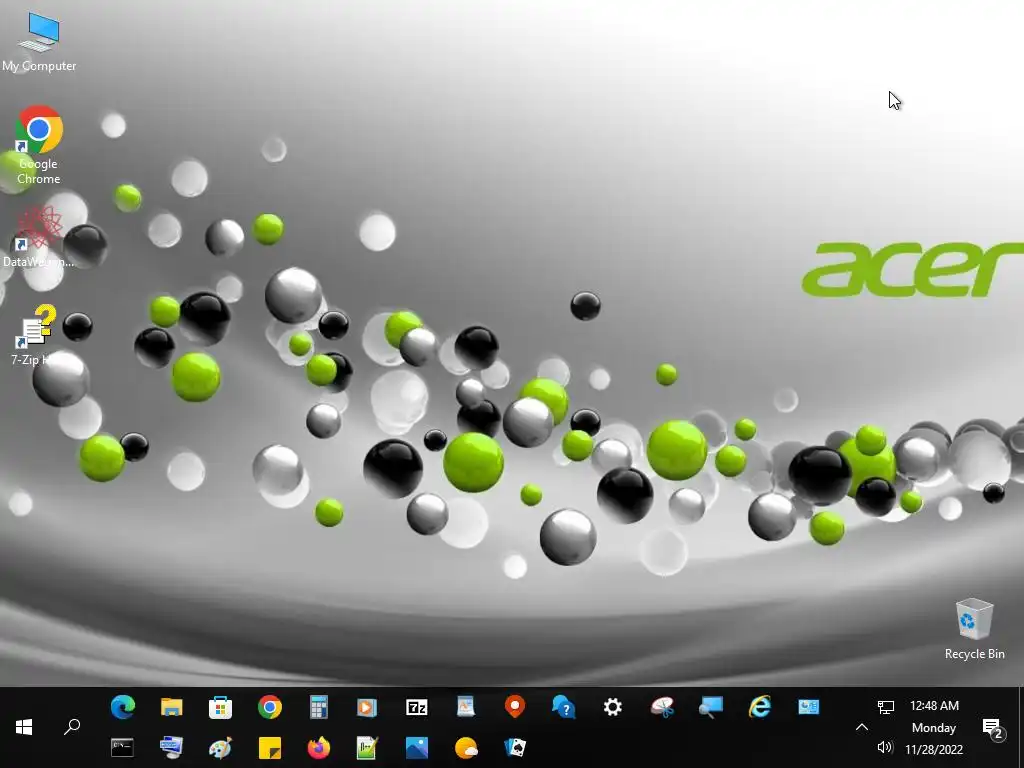Open Windows Media Player from taskbar

click(367, 707)
